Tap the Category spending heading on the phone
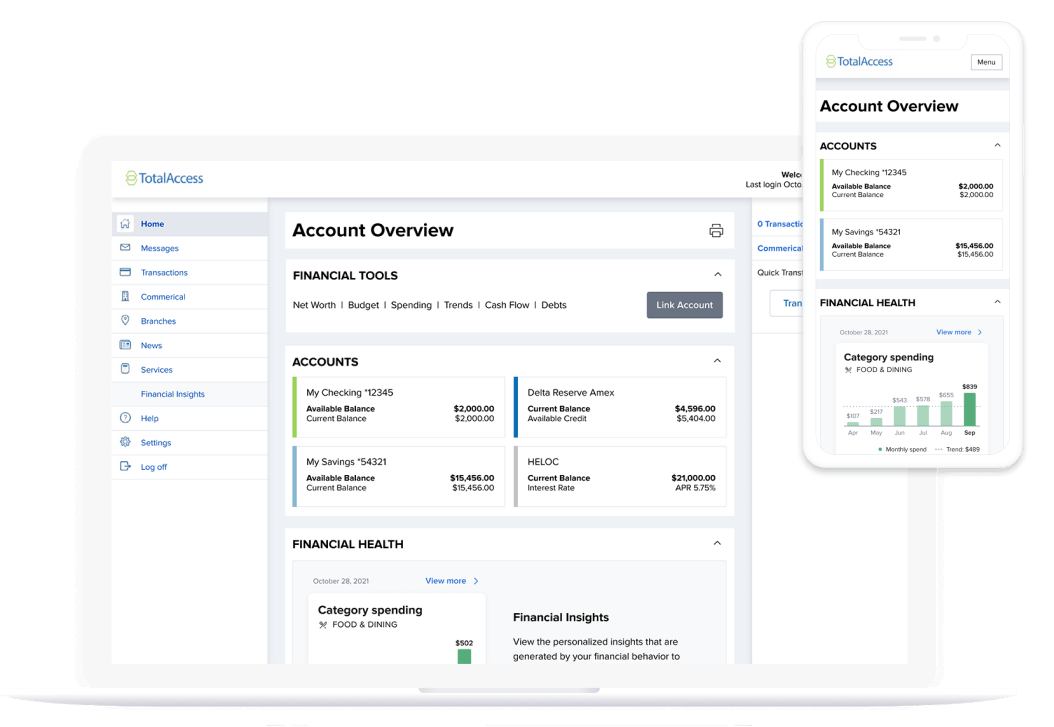 pos(889,357)
